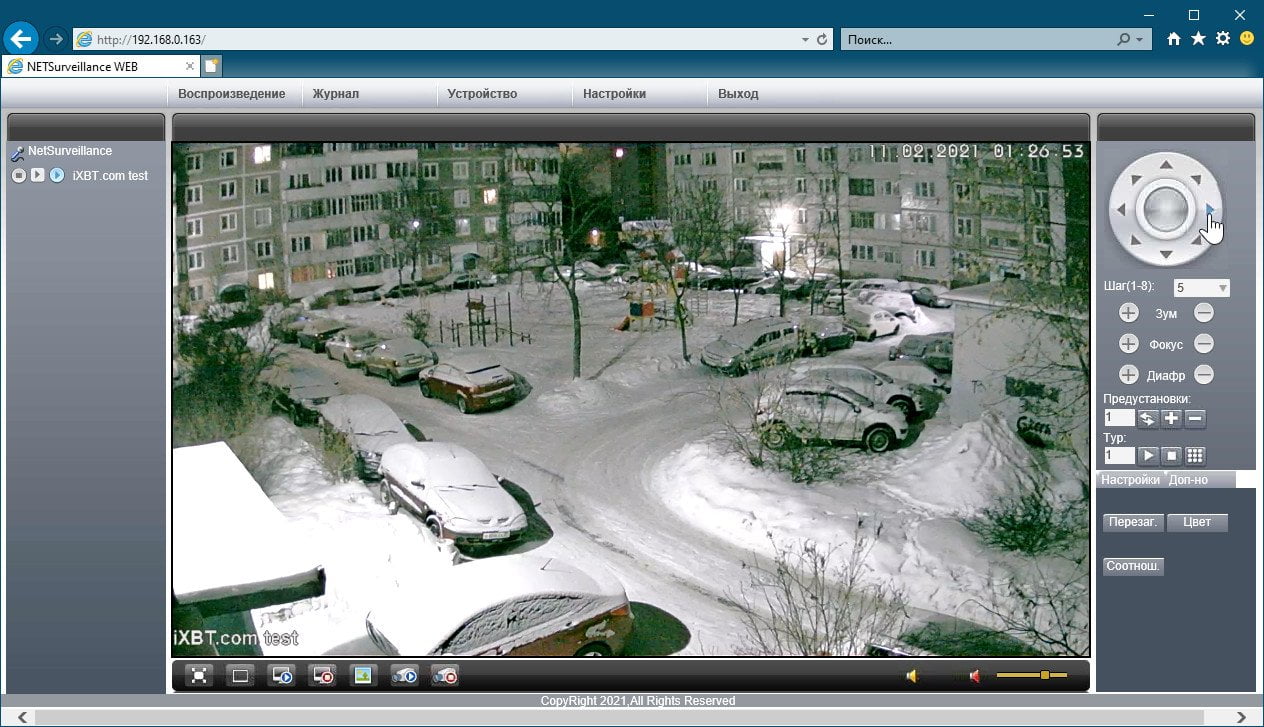The width and height of the screenshot is (1264, 727).
Task: Open the Шаг(1-8) step dropdown
Action: tap(1202, 288)
